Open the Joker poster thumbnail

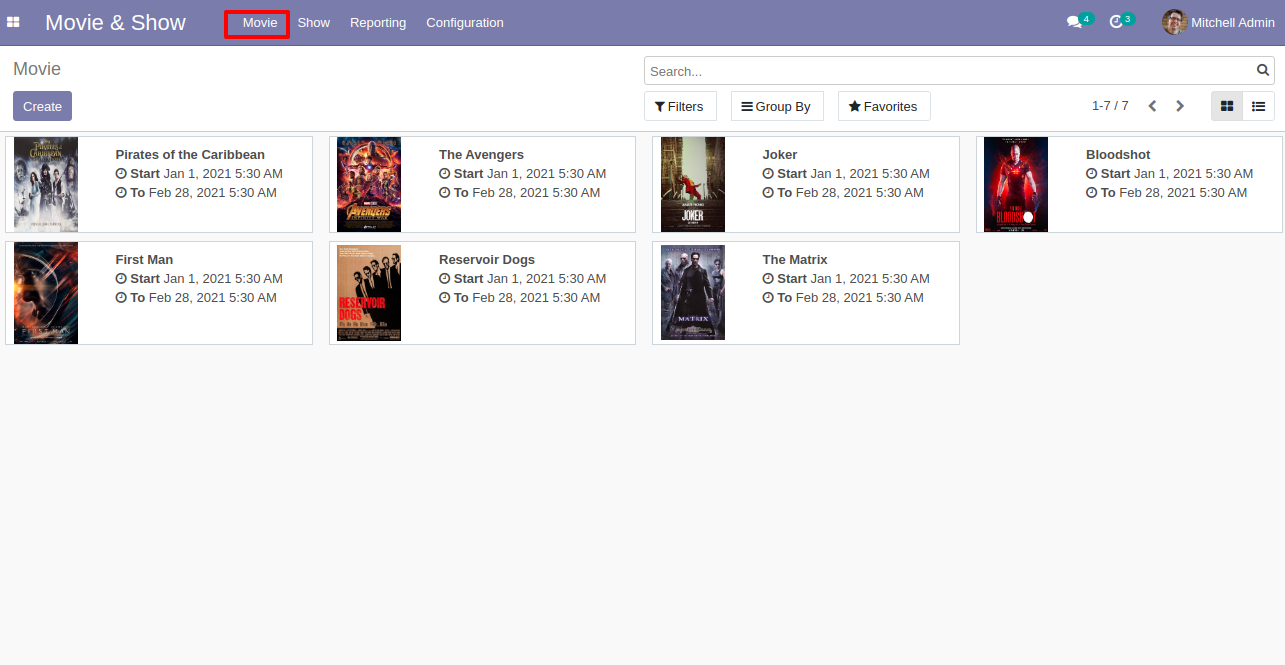(693, 184)
